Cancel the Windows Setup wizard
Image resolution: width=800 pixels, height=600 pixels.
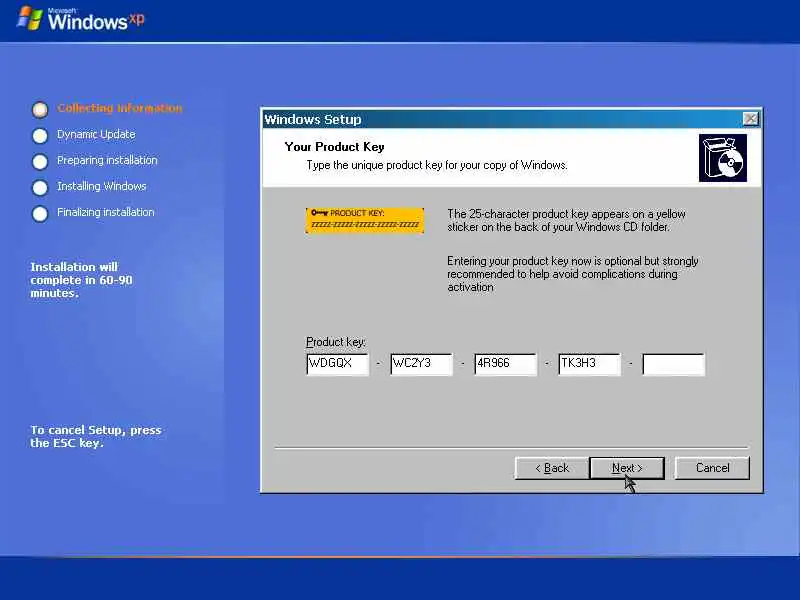712,468
